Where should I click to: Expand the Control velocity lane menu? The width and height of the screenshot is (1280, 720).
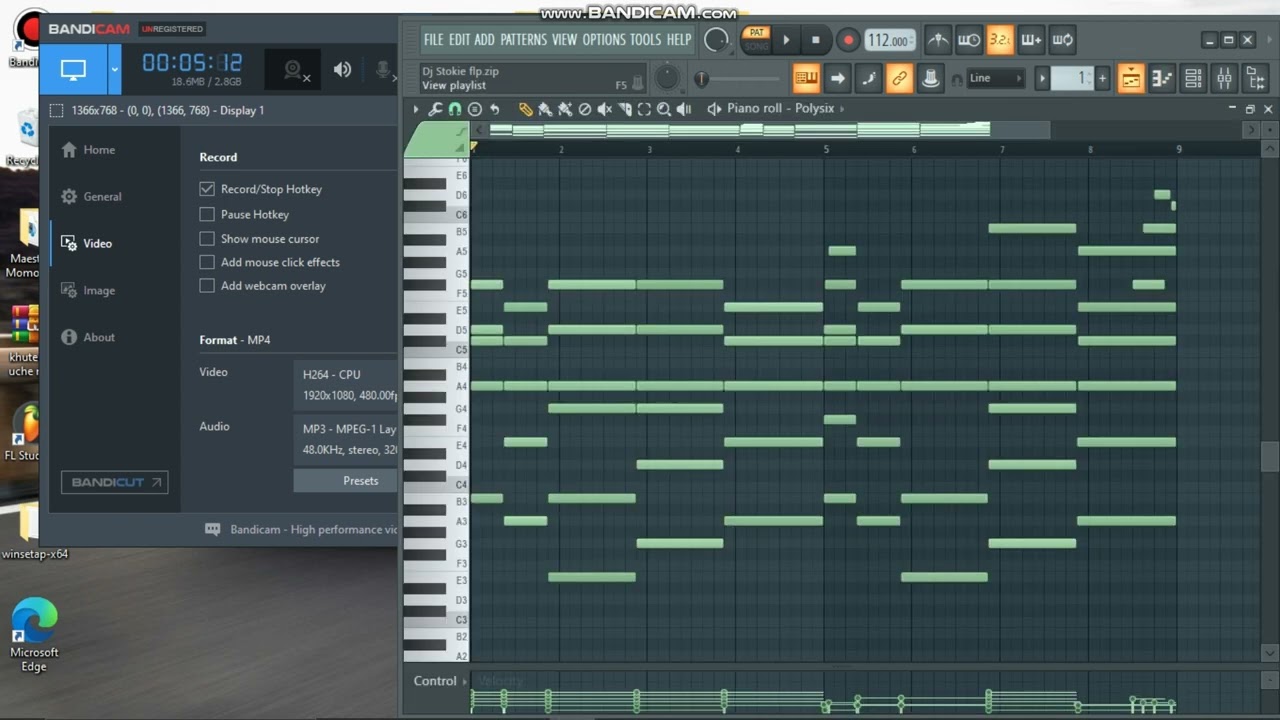(x=465, y=681)
